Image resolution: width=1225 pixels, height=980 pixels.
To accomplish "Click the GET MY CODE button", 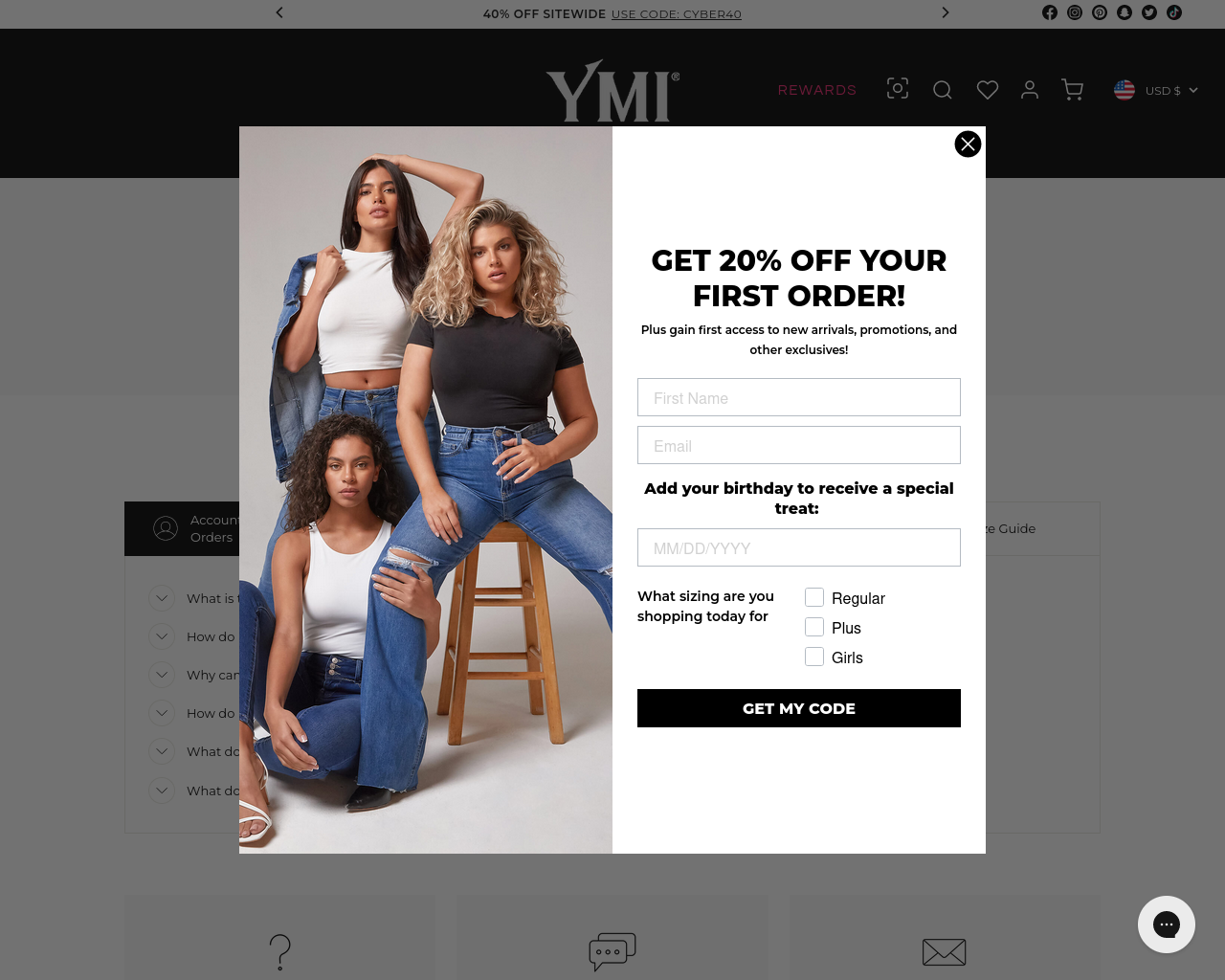I will pyautogui.click(x=799, y=708).
